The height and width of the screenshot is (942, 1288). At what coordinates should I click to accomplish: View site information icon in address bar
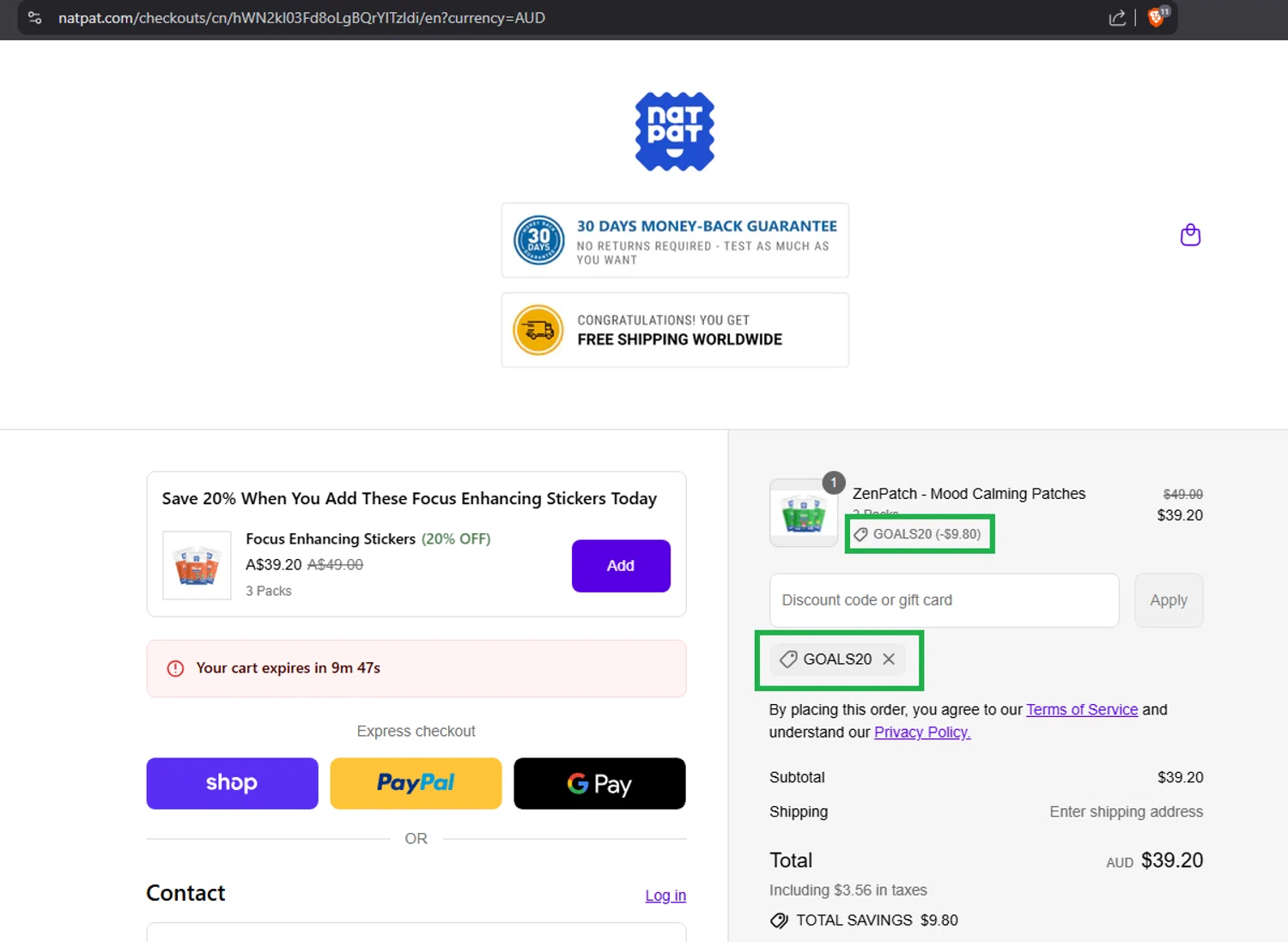34,18
